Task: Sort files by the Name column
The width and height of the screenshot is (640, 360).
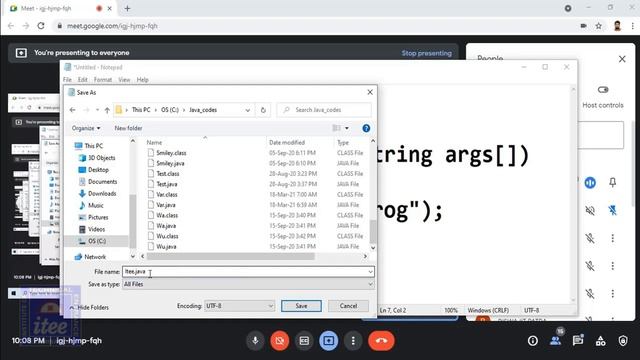Action: [154, 142]
